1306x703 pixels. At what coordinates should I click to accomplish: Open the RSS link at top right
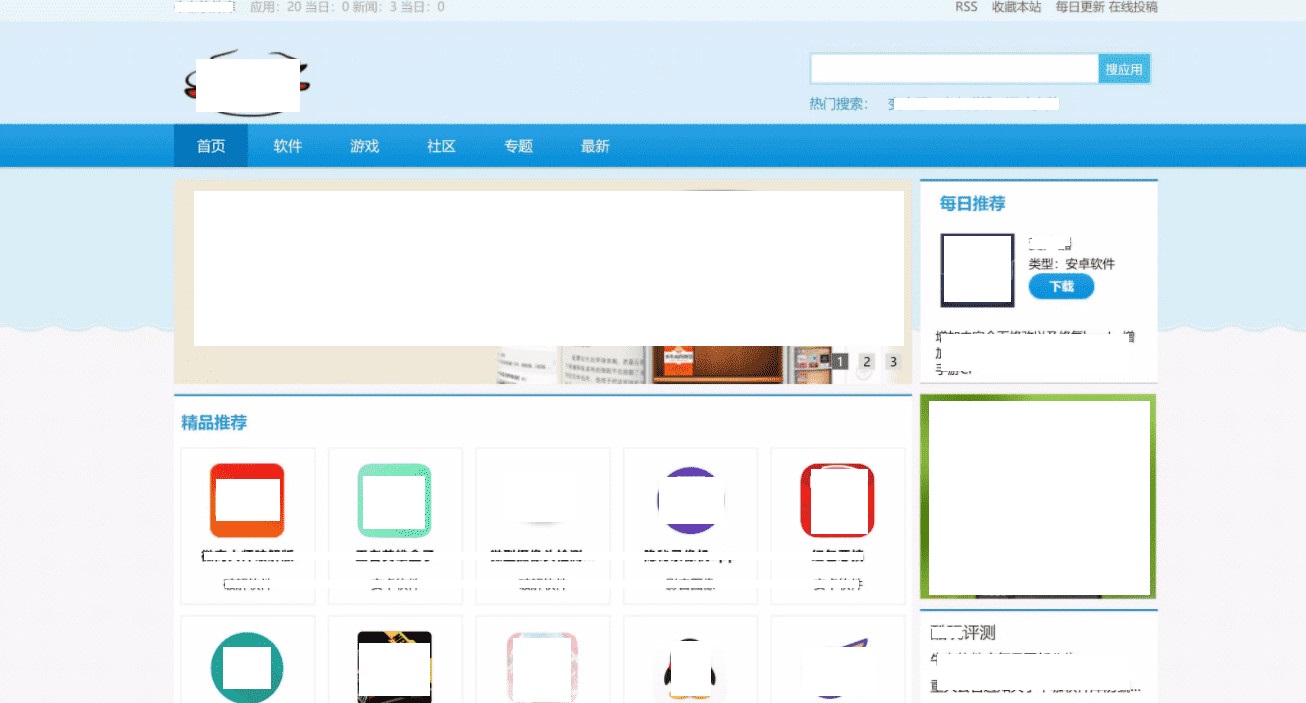(x=965, y=6)
